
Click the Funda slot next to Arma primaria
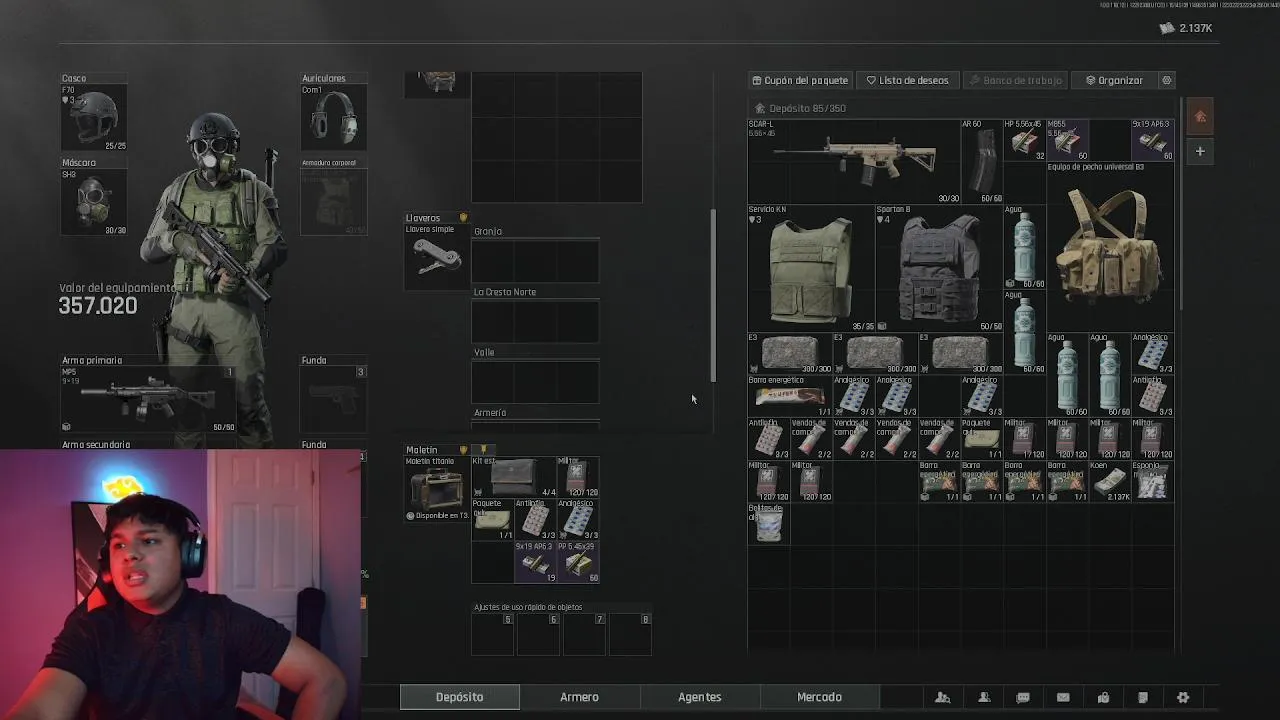334,399
